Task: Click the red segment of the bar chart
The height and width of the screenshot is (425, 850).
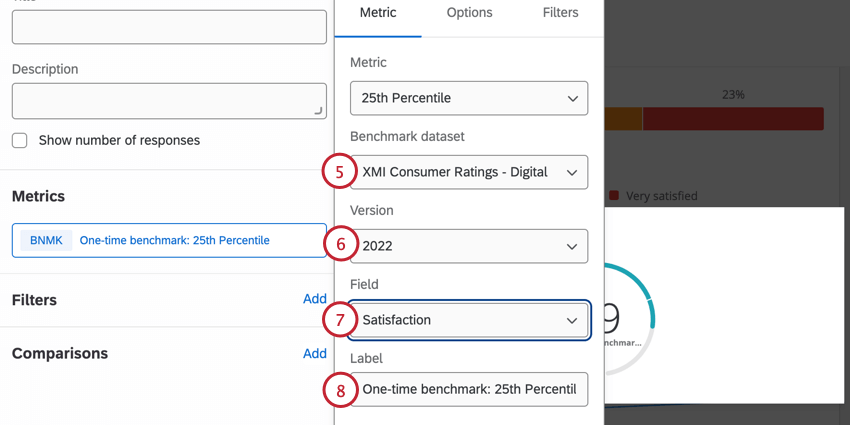Action: point(732,119)
